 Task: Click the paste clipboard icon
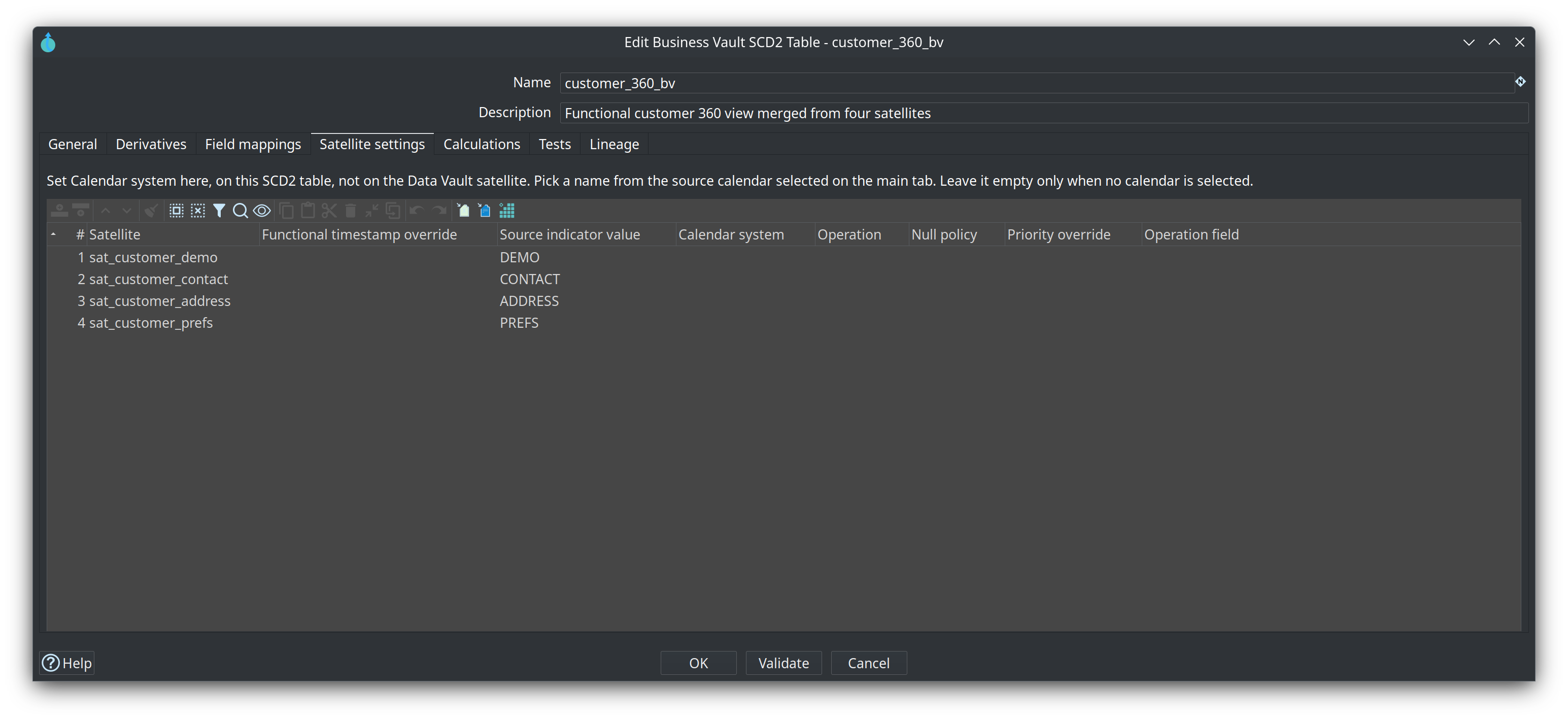pos(308,211)
